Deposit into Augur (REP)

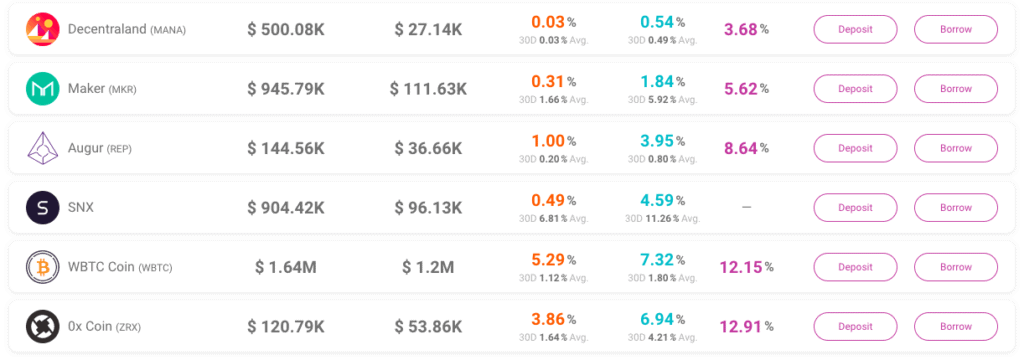point(856,148)
